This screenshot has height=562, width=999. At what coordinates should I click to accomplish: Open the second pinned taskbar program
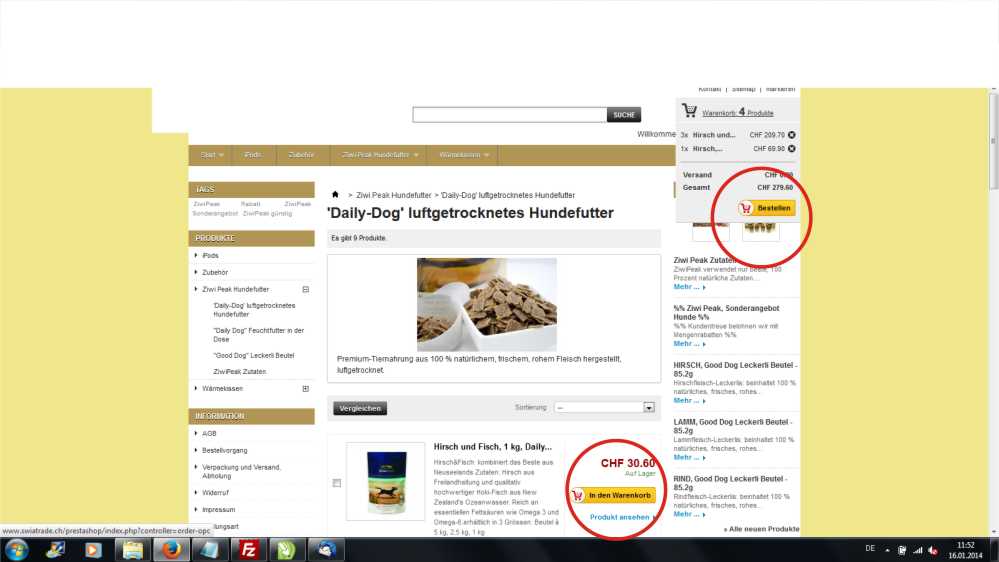[93, 549]
